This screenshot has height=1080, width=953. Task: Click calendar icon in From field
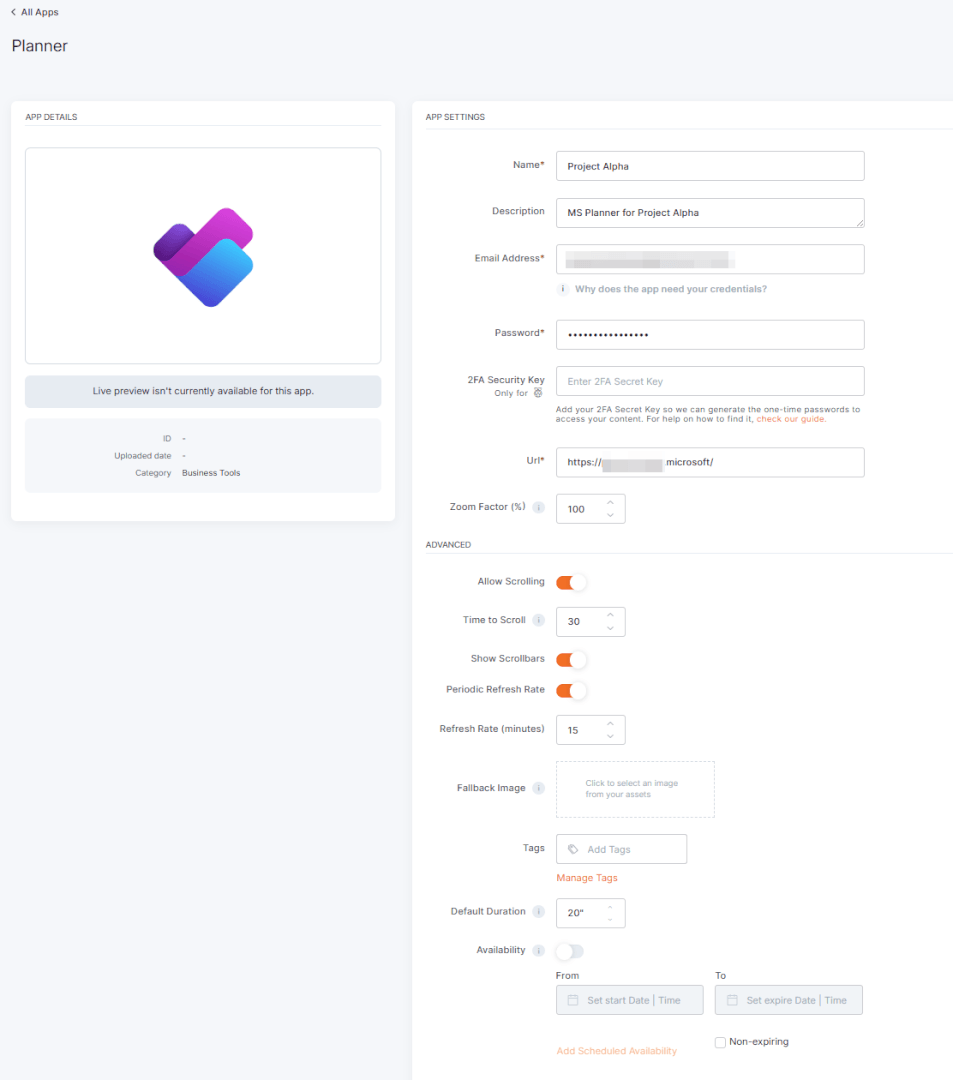[573, 1000]
